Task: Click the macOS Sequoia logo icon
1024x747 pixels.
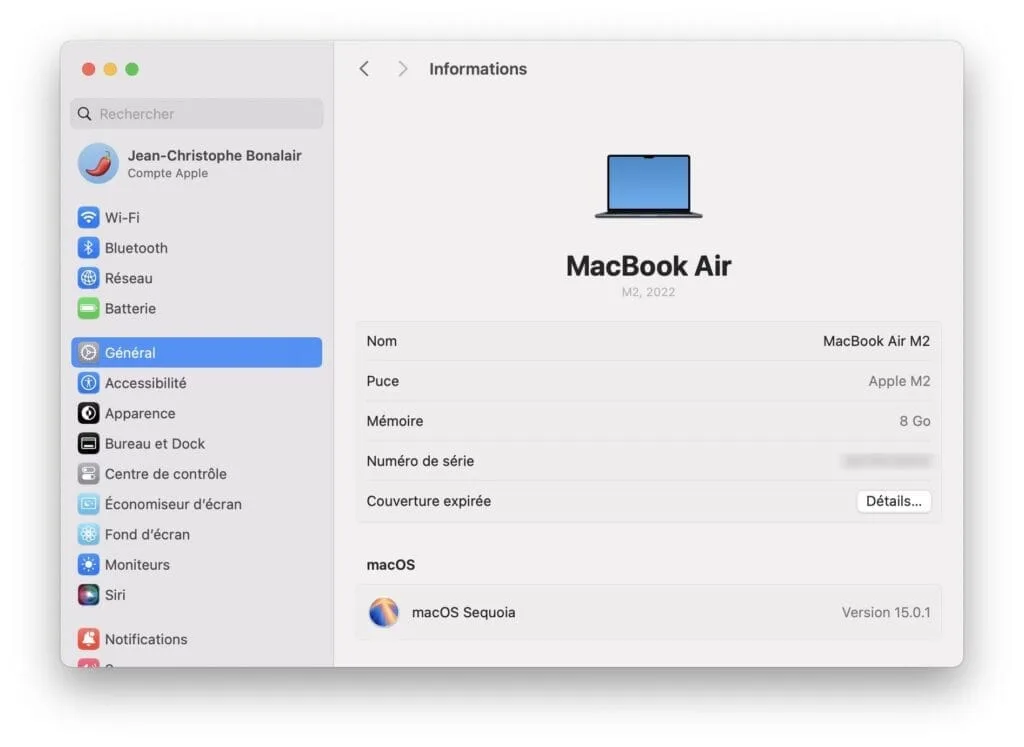Action: point(384,612)
